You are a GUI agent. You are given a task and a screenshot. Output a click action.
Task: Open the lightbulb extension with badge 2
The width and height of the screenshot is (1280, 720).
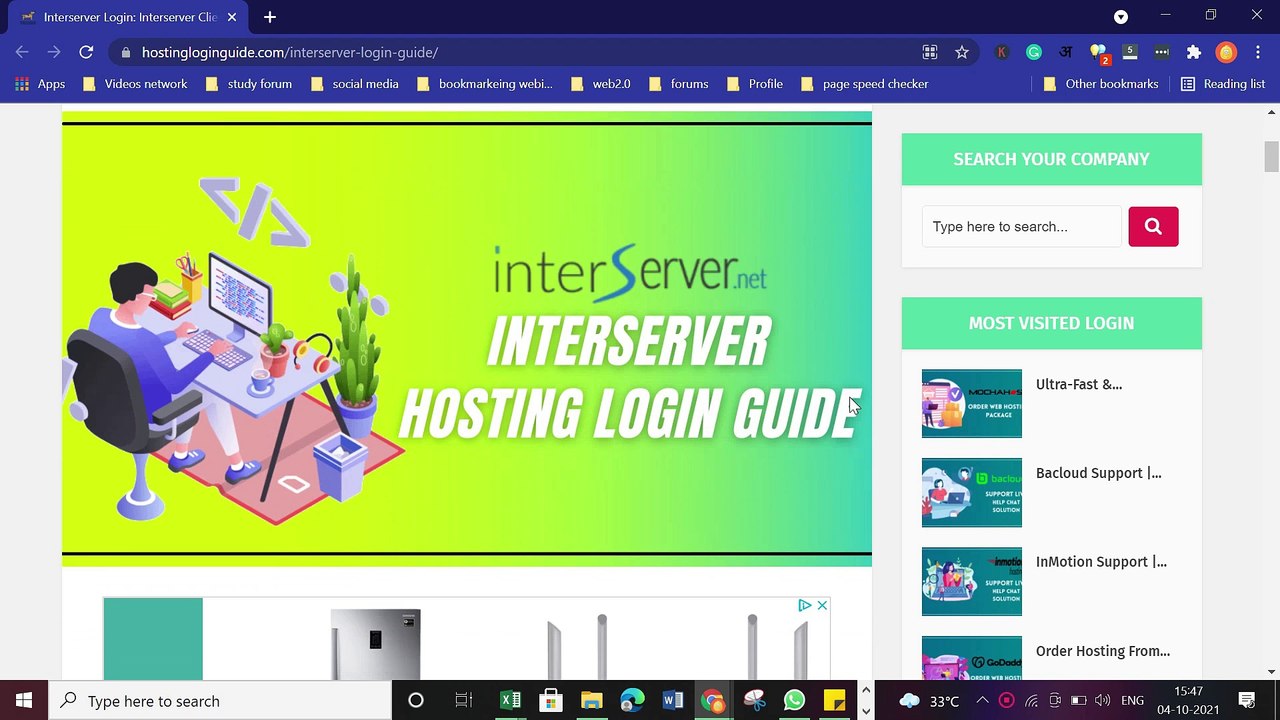click(1099, 53)
